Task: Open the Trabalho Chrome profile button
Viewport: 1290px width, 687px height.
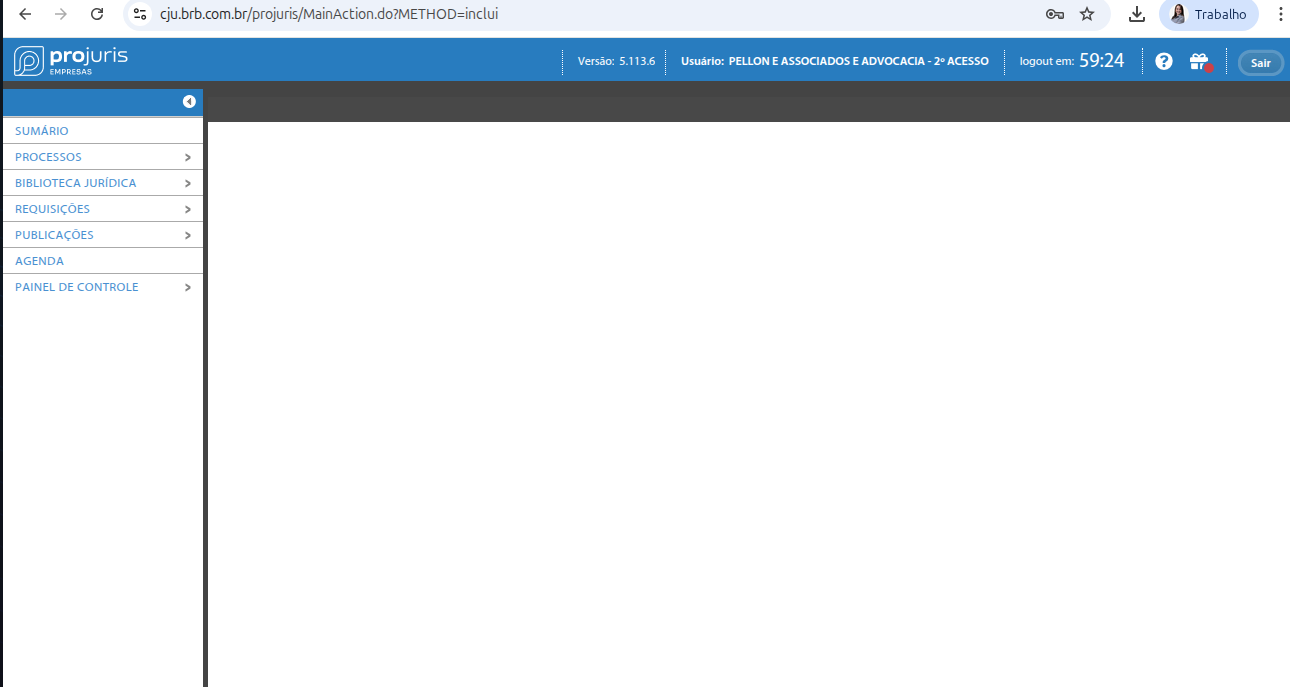Action: (x=1208, y=14)
